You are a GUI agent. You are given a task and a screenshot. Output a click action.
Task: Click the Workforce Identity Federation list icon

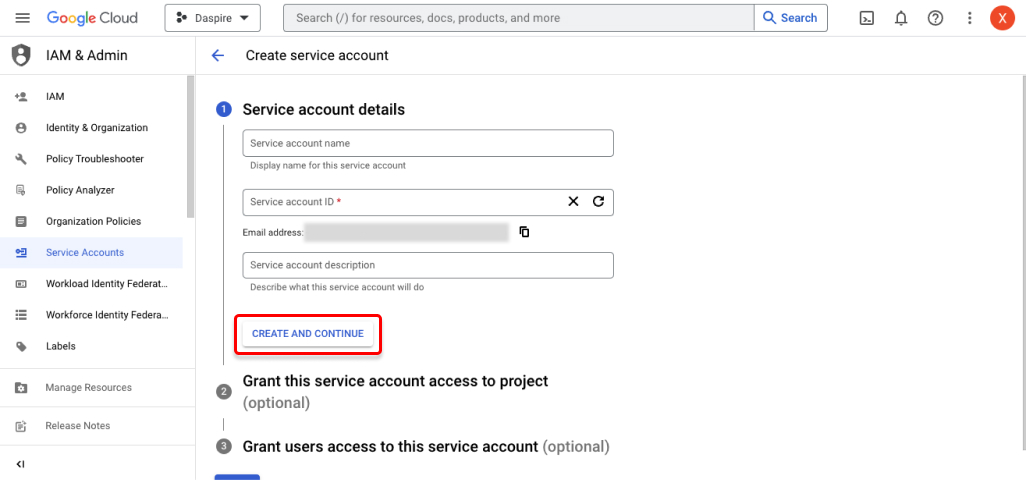[21, 315]
